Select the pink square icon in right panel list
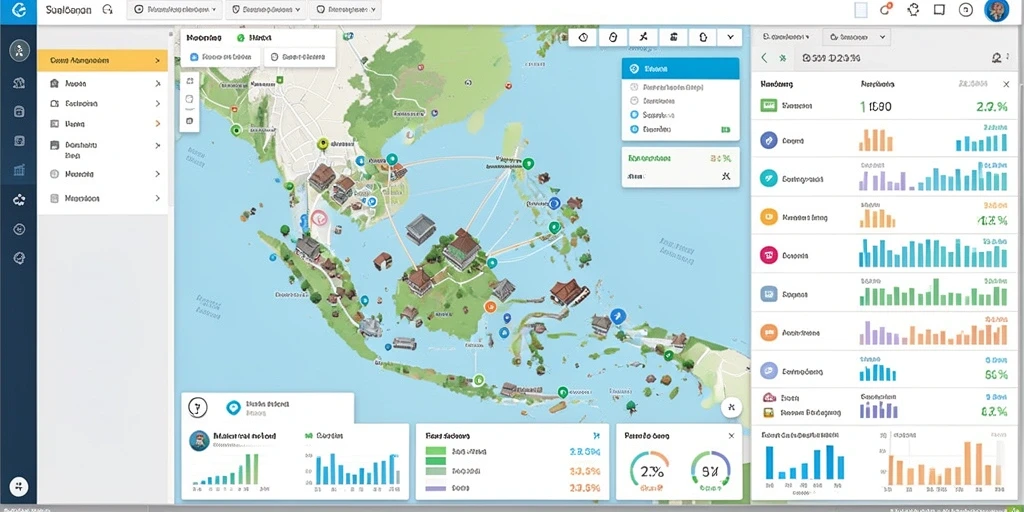This screenshot has width=1024, height=512. point(769,255)
